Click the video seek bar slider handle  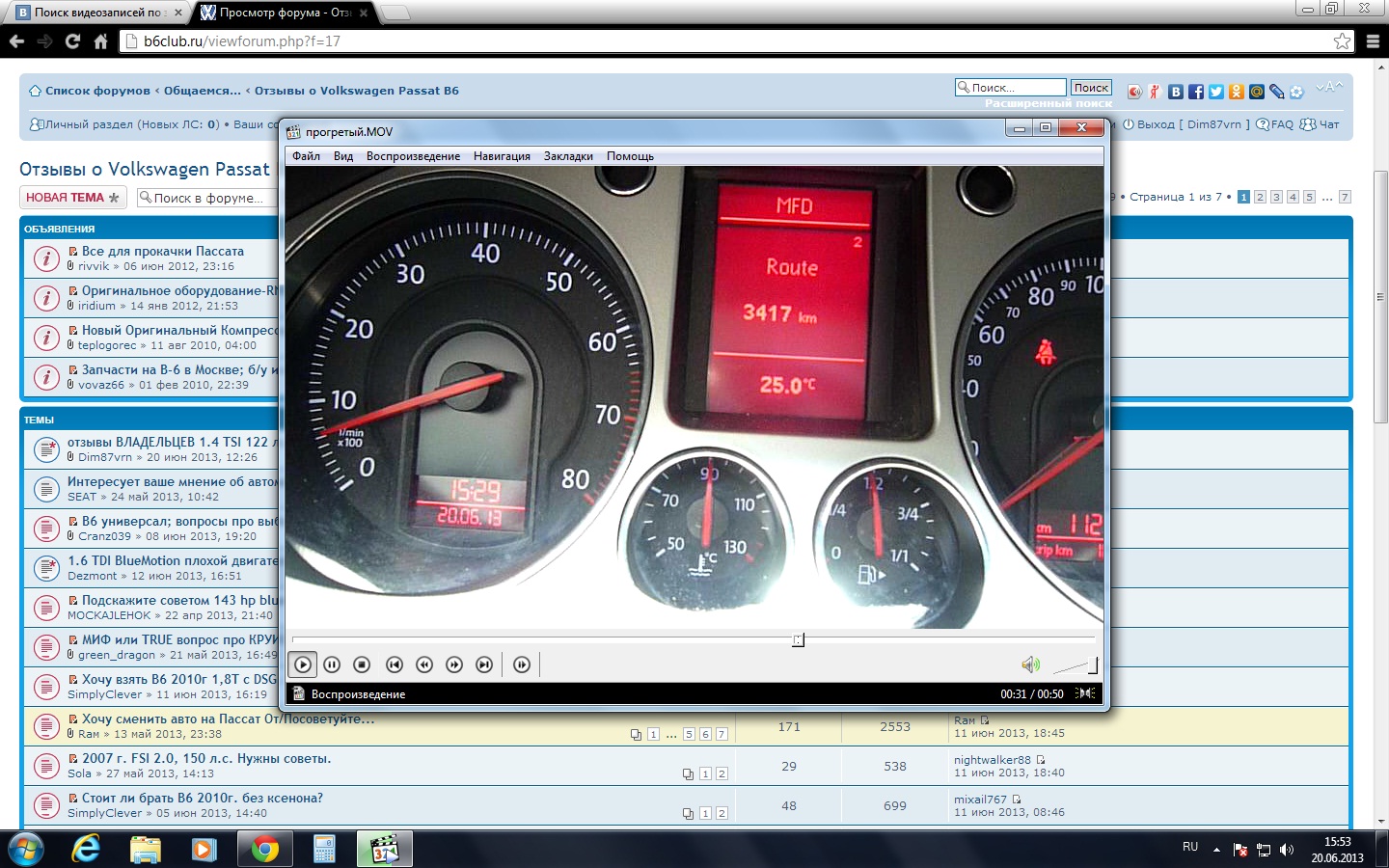coord(798,640)
